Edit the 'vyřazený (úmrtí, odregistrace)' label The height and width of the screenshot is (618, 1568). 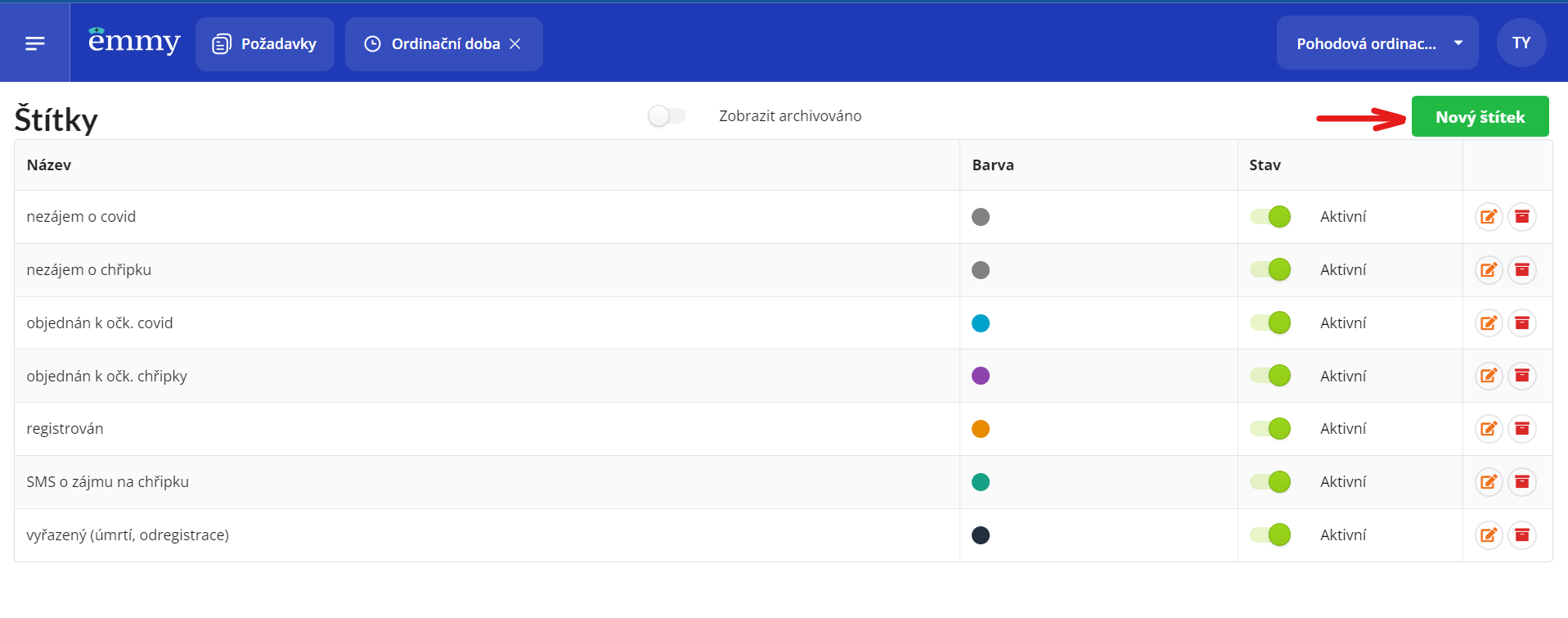coord(1489,535)
